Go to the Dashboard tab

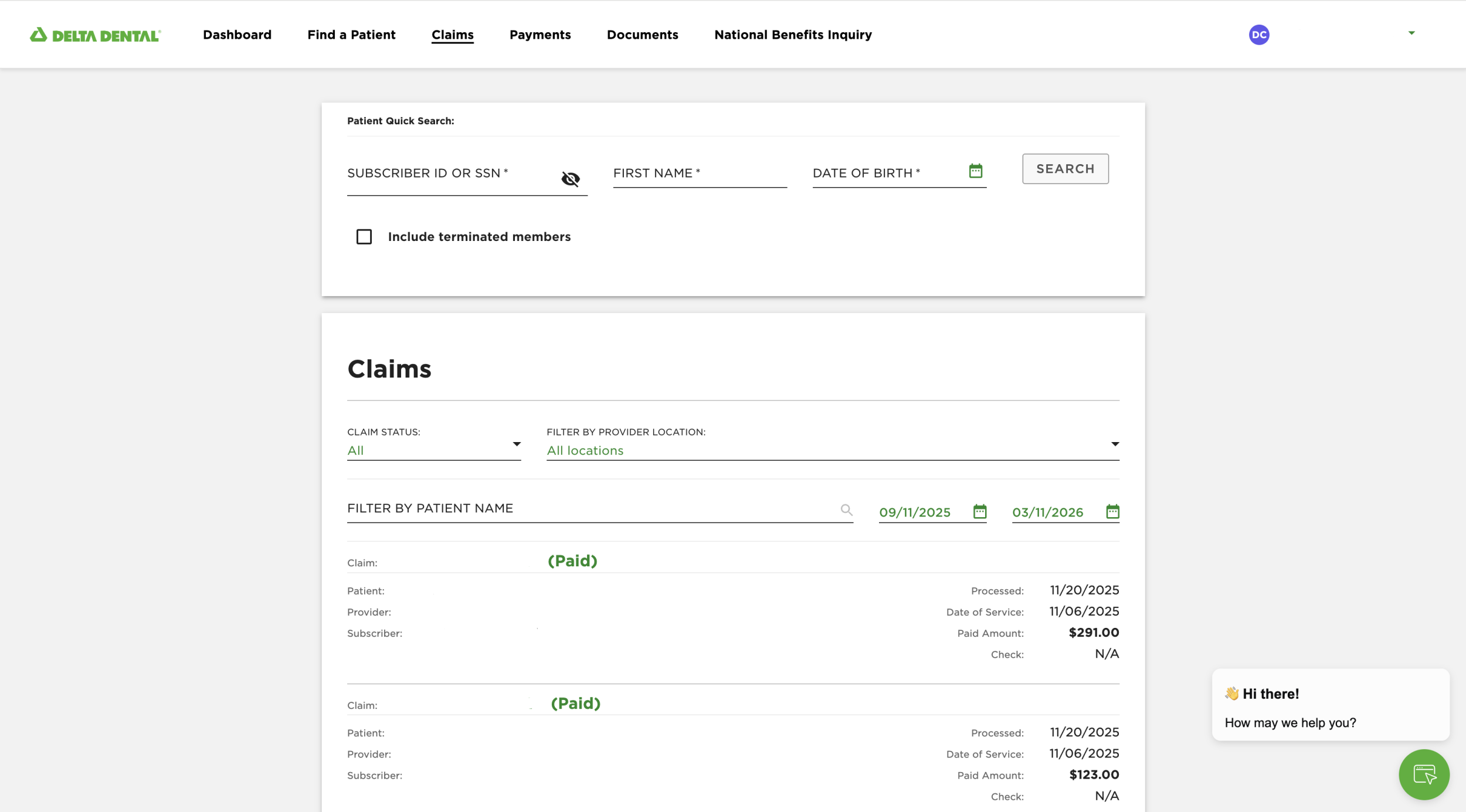pos(237,35)
